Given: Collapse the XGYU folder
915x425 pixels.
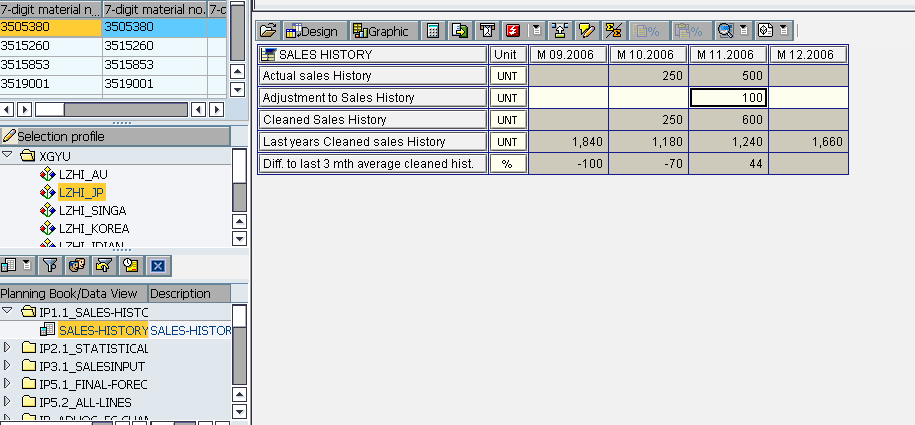Looking at the screenshot, I should pyautogui.click(x=8, y=156).
